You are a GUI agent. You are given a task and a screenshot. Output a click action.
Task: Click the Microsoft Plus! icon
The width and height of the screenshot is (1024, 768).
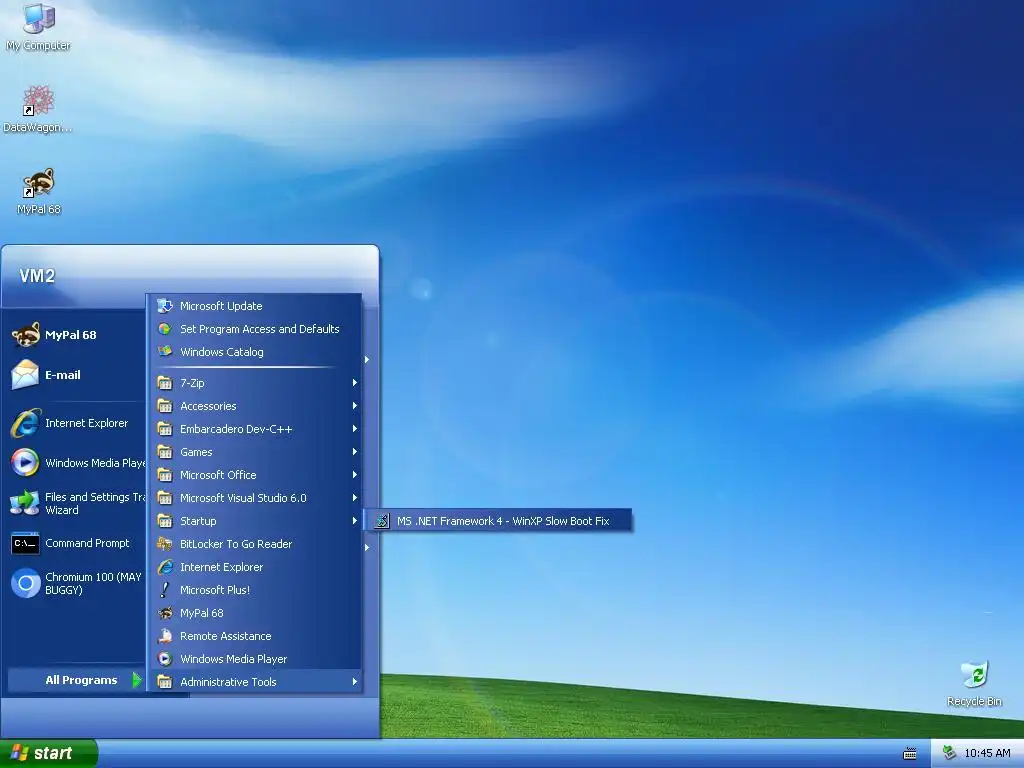pyautogui.click(x=165, y=590)
